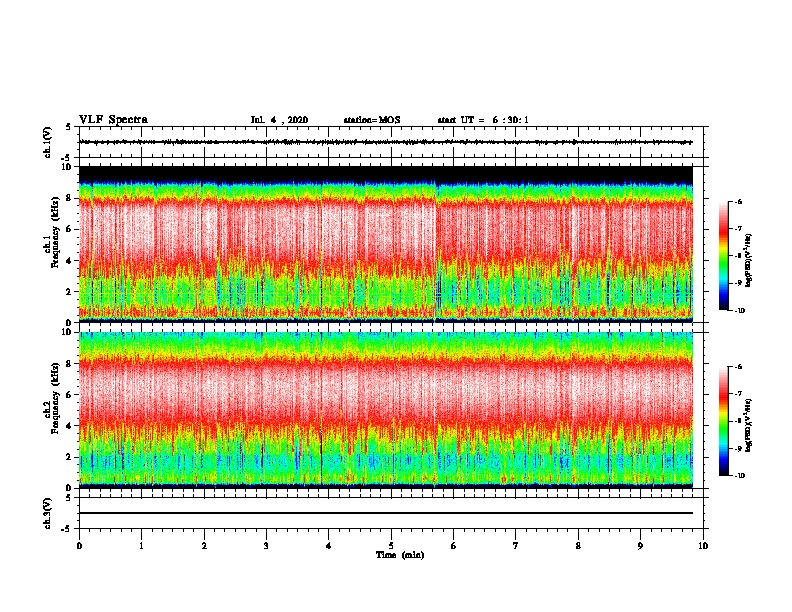
Task: Click the ch.1 colorbar PSD unit label
Action: 749,260
